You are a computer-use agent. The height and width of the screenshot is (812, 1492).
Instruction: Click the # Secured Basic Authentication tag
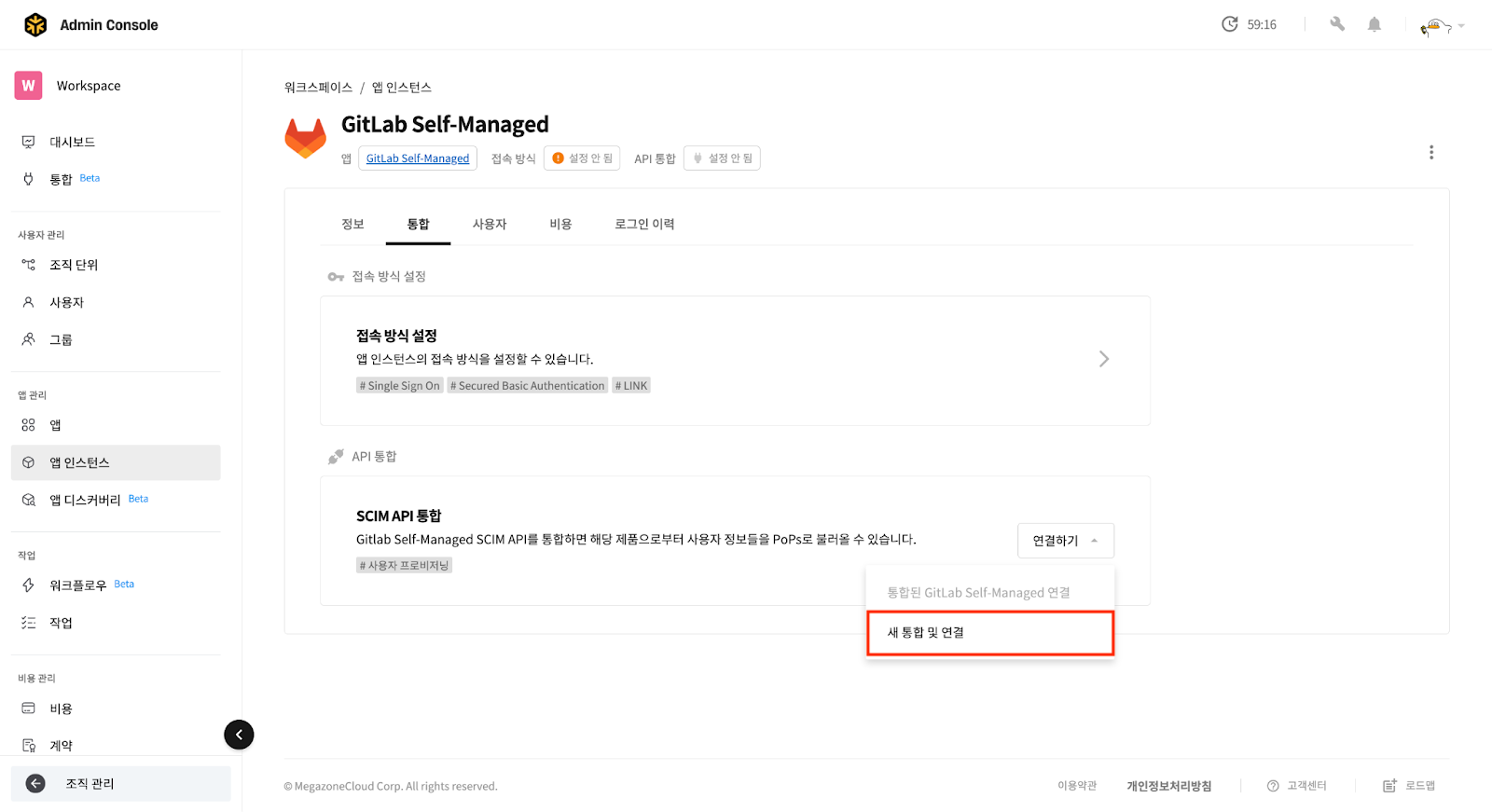pyautogui.click(x=527, y=386)
